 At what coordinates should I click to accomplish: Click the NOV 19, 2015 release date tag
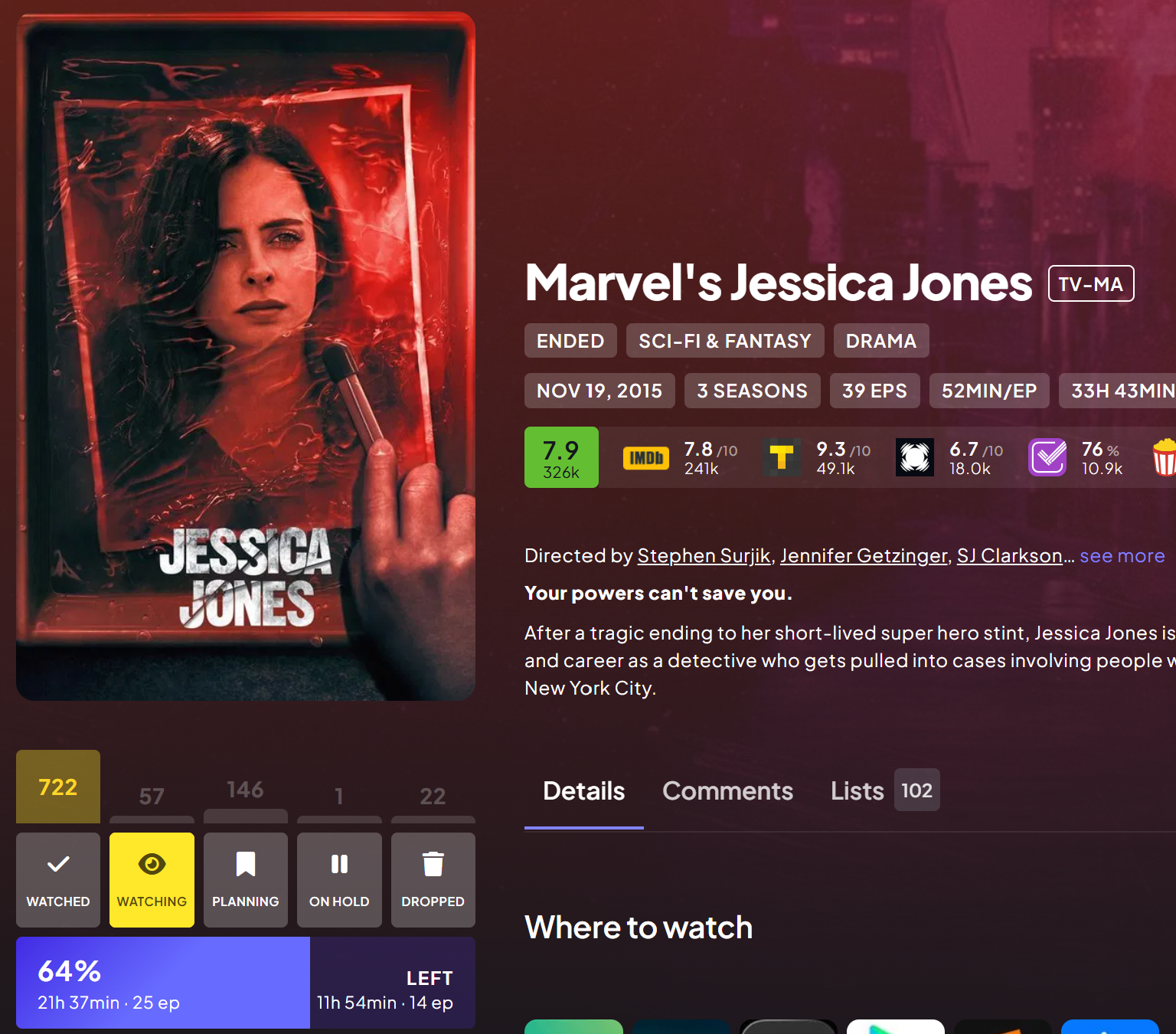(599, 391)
